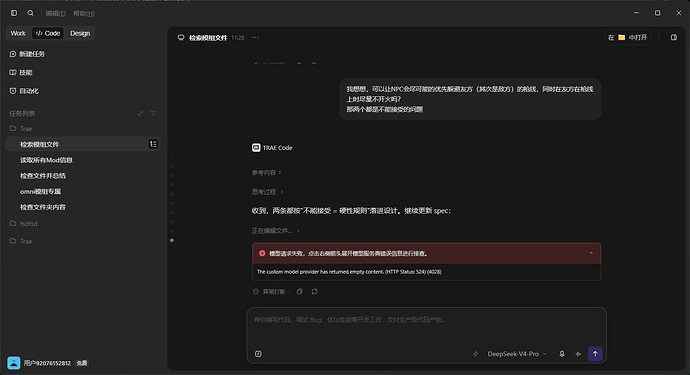Click the highlighted timeline dot at bottom
Screen dimensions: 690x375
click(x=172, y=240)
